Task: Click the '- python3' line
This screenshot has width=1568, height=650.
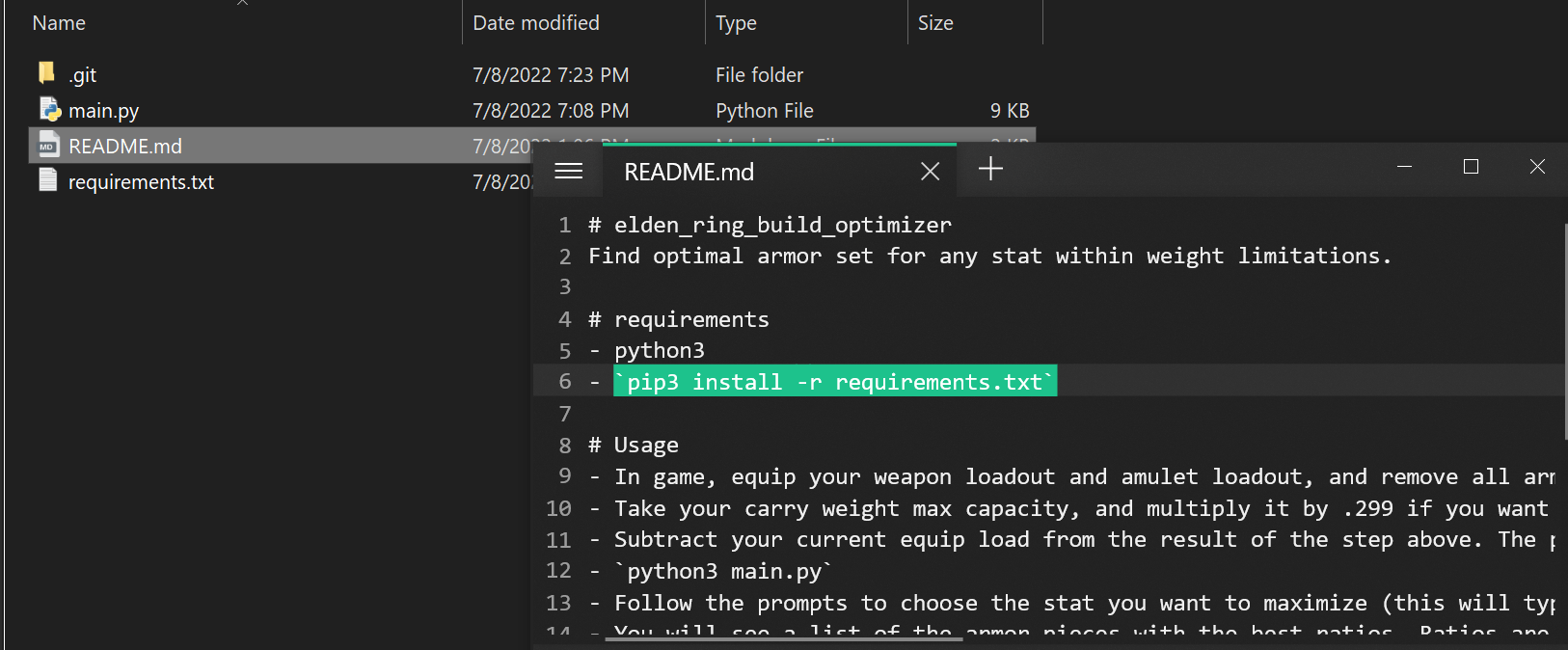Action: 647,351
